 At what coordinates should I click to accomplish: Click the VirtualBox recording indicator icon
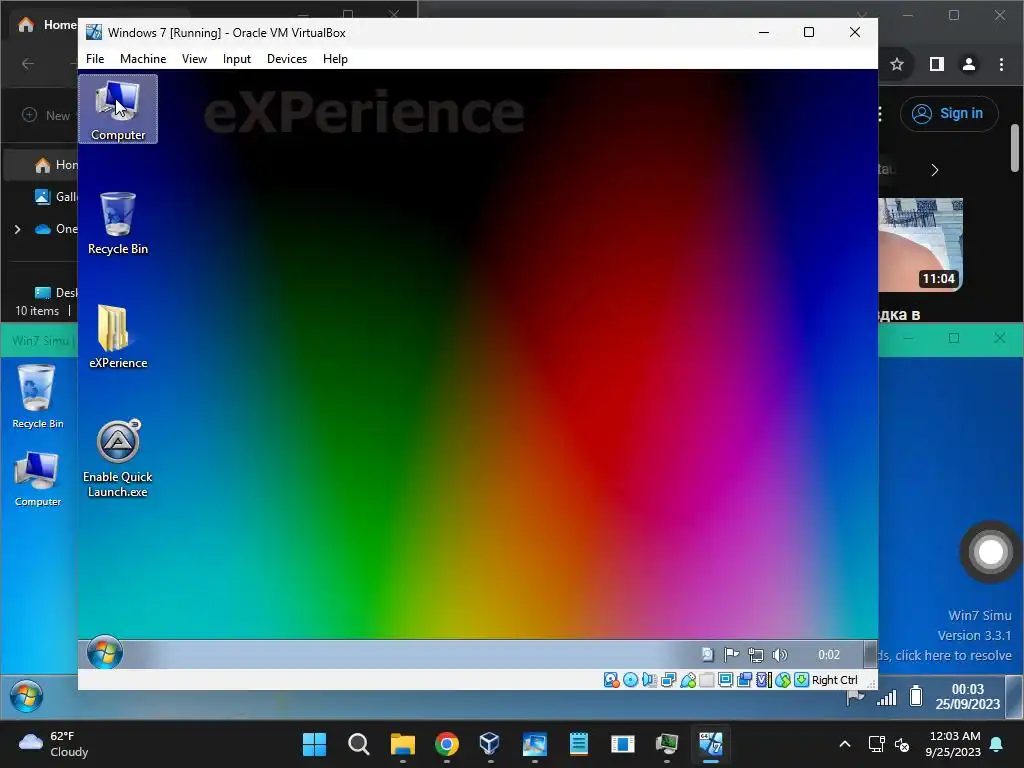744,680
